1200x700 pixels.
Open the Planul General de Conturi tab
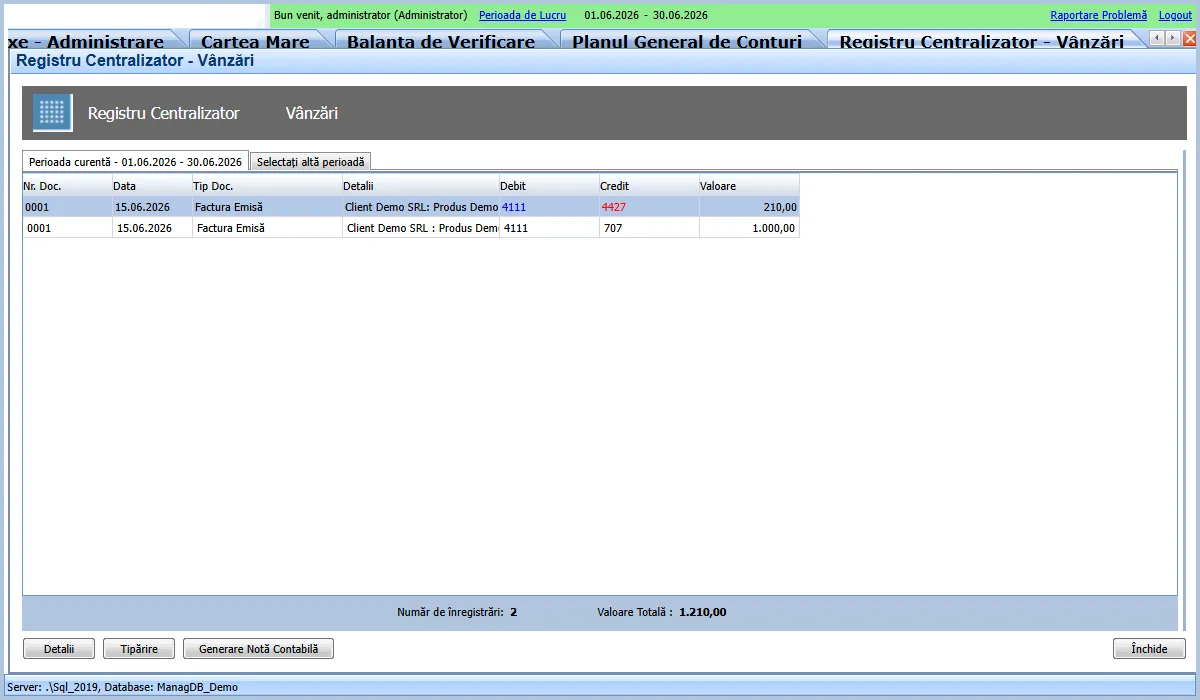(687, 42)
